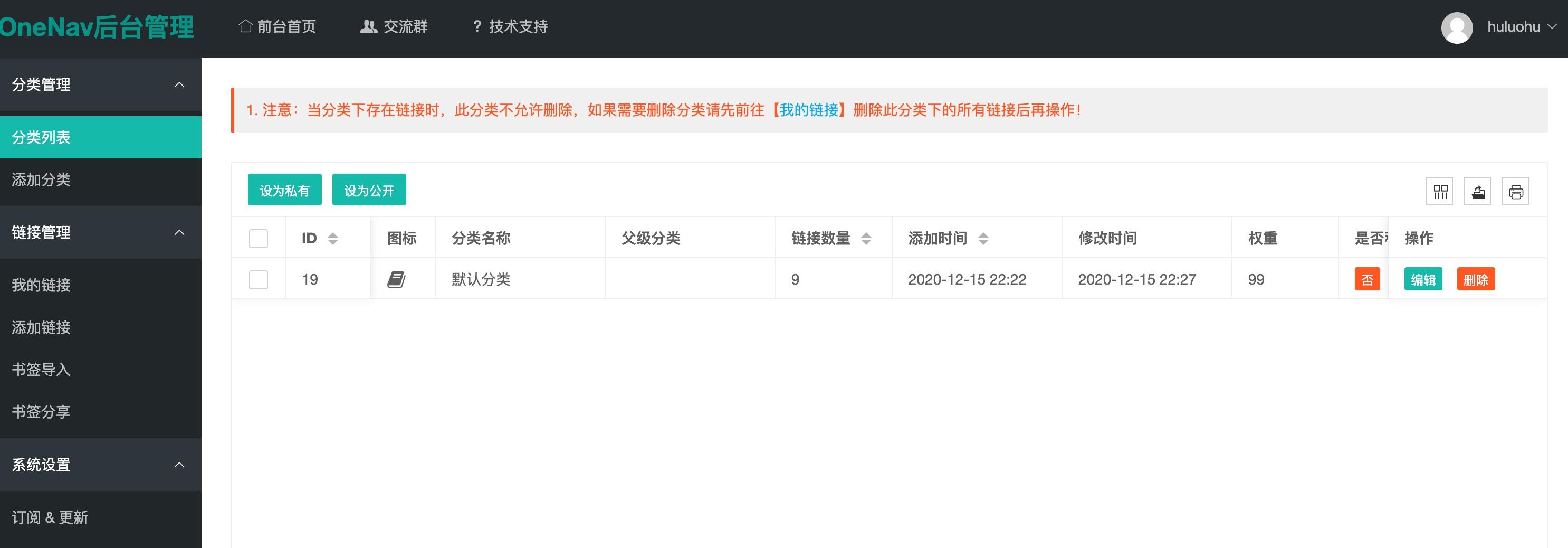Collapse the 链接管理 sidebar section

(x=178, y=232)
